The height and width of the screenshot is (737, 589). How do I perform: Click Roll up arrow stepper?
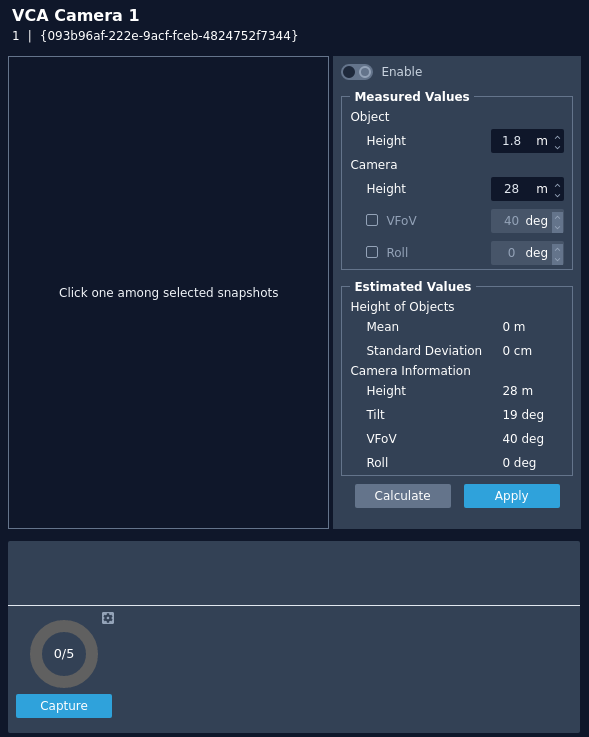558,249
